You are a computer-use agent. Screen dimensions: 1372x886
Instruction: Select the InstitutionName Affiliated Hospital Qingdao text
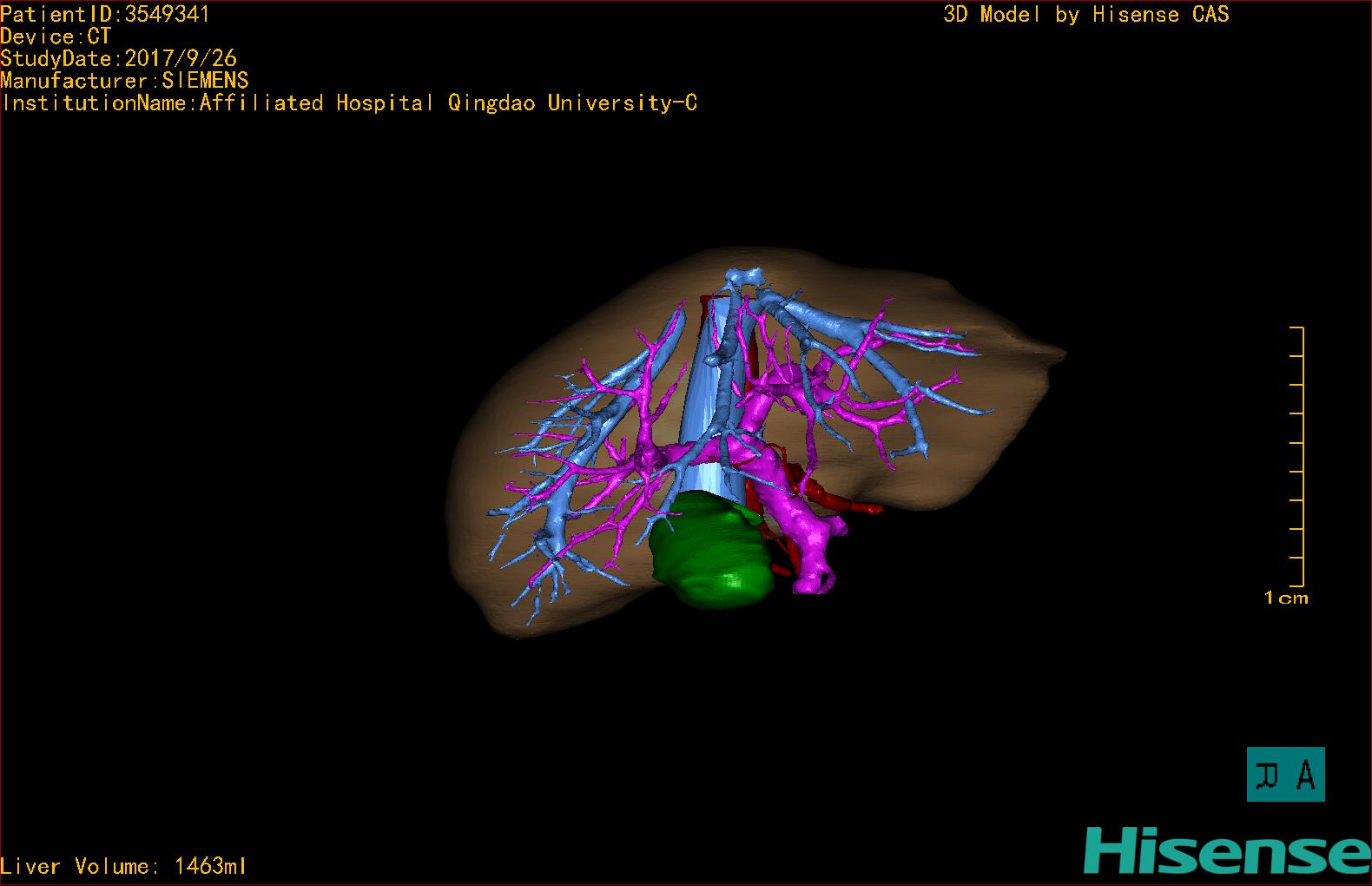[350, 103]
